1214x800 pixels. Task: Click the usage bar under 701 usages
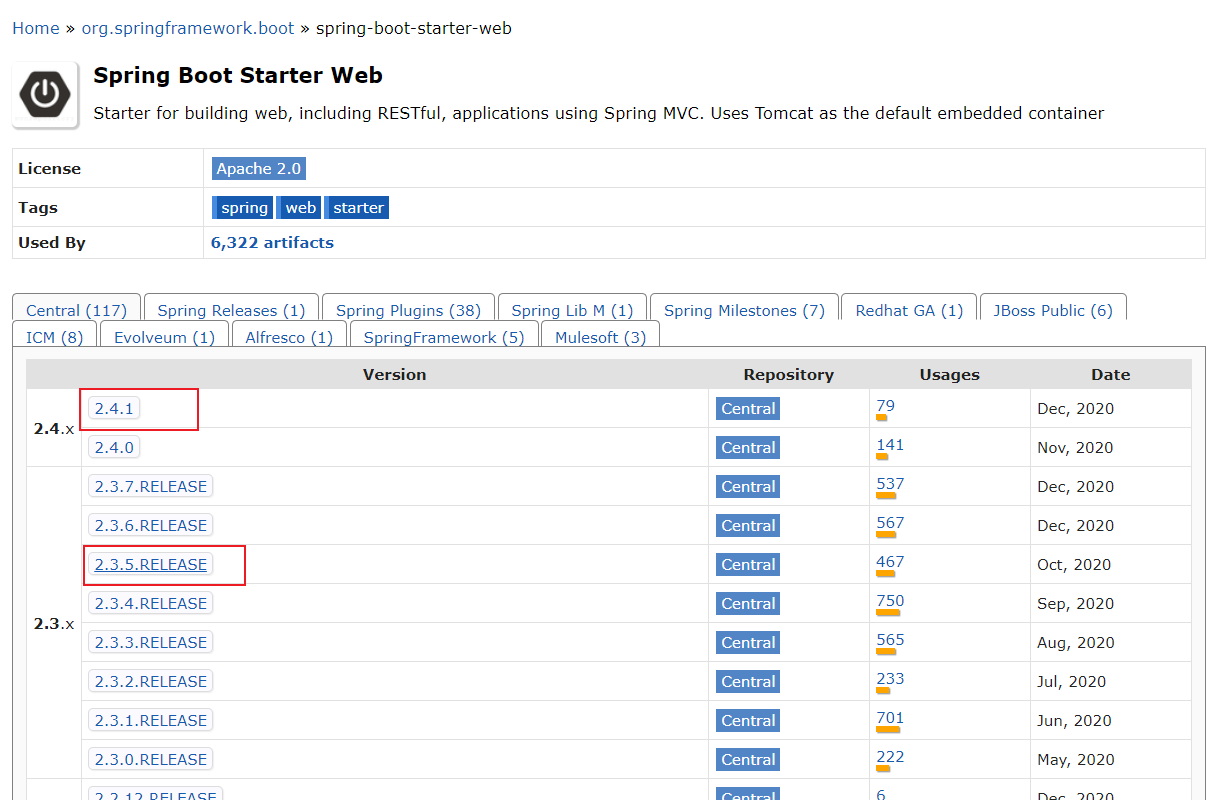click(x=888, y=730)
